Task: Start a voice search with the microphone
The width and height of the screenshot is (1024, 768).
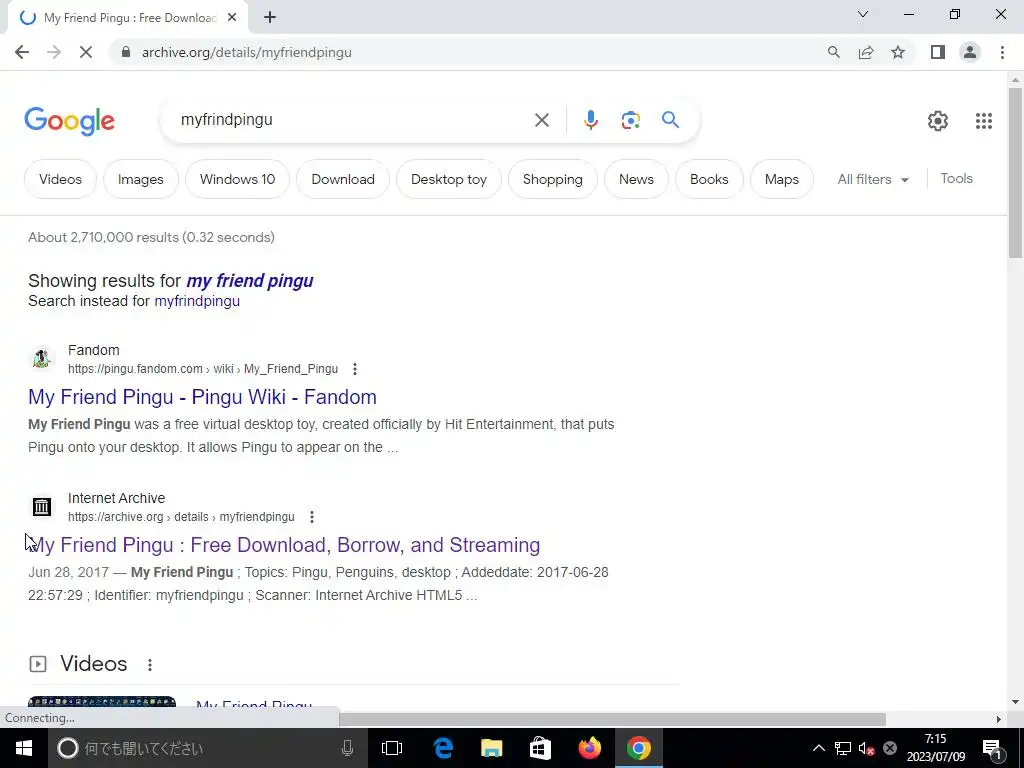Action: click(x=590, y=120)
